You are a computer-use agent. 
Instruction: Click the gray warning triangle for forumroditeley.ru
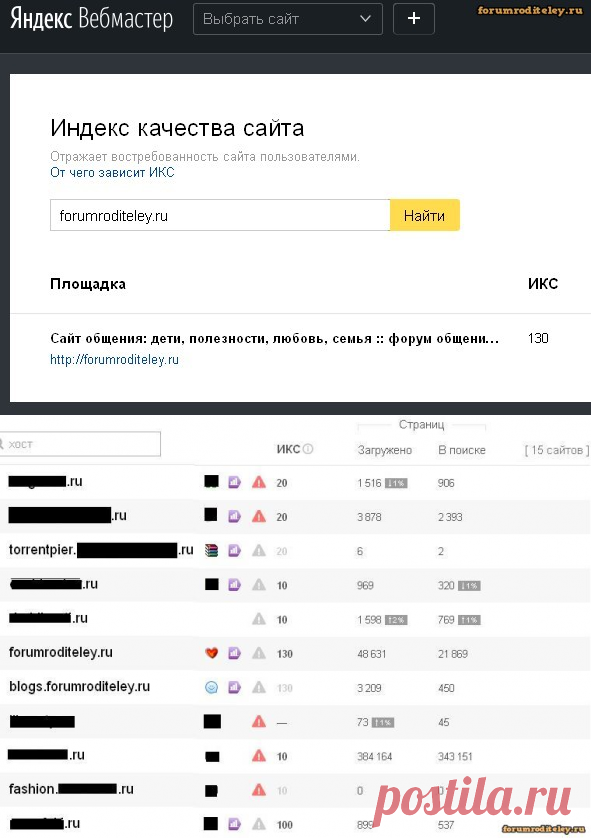pyautogui.click(x=259, y=653)
